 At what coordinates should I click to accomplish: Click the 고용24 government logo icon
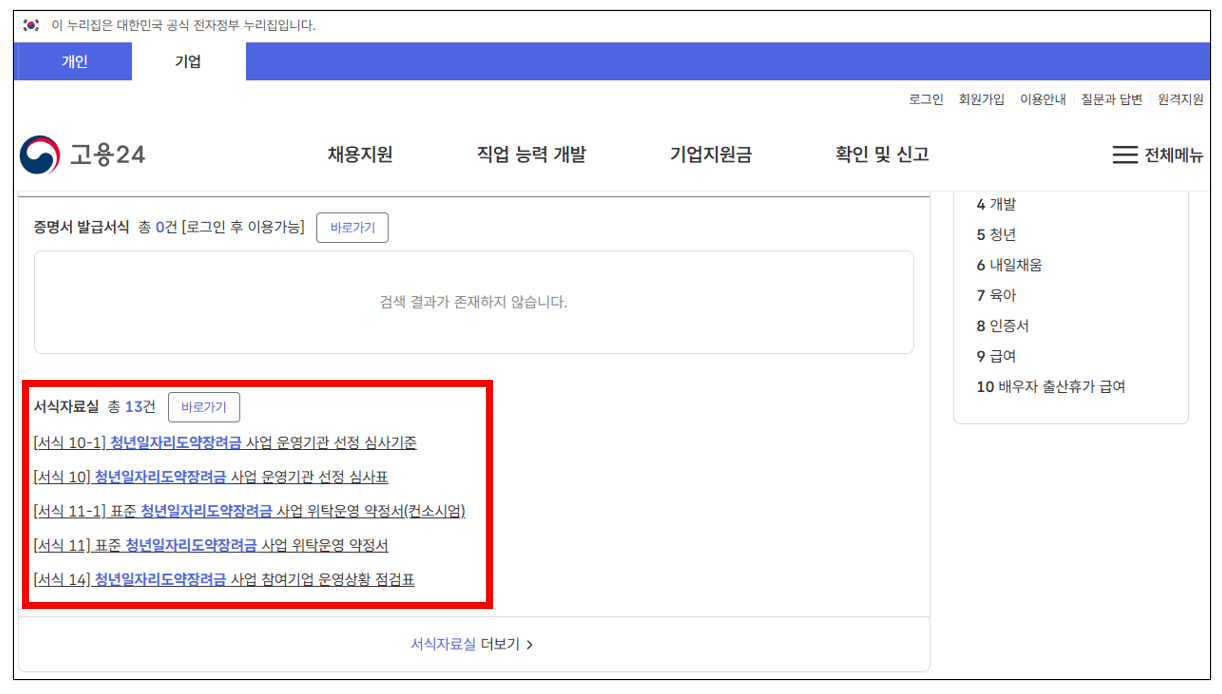click(38, 153)
